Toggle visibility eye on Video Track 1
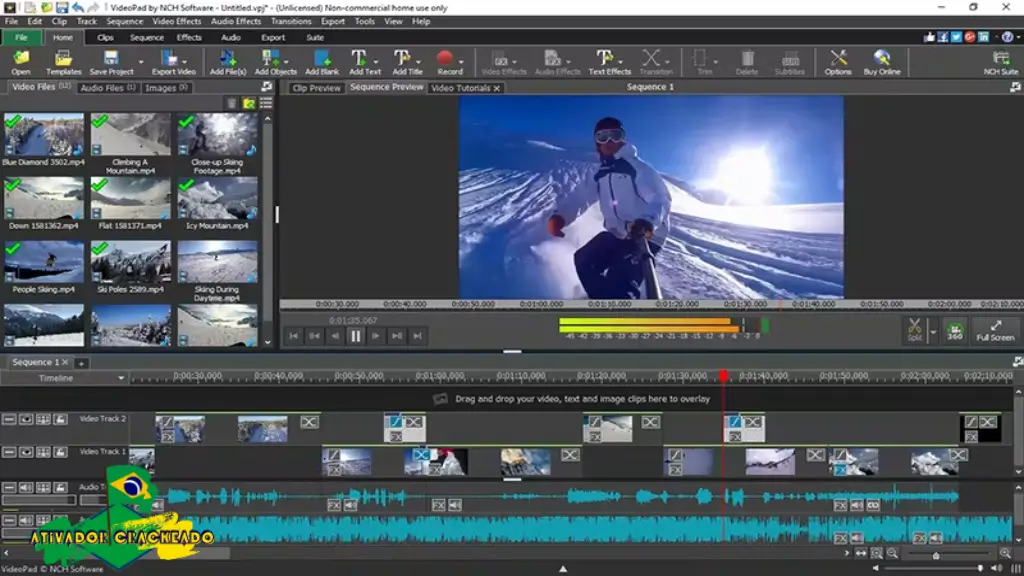This screenshot has height=576, width=1024. [26, 452]
